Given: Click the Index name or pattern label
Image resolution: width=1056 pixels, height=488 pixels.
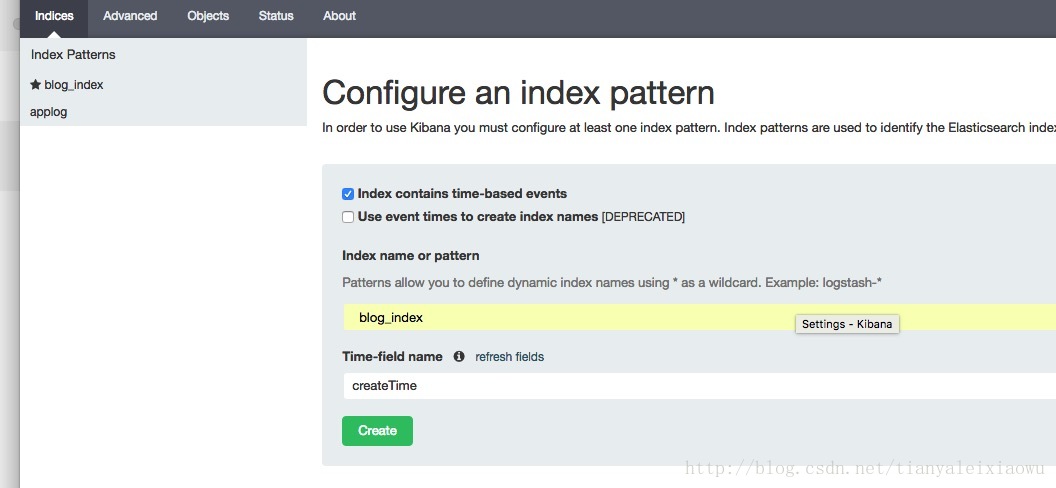Looking at the screenshot, I should click(x=411, y=256).
